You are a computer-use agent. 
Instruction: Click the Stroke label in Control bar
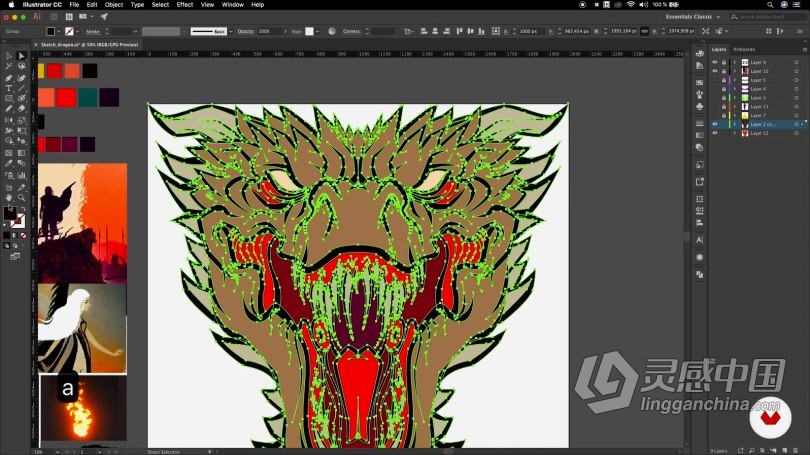tap(93, 32)
